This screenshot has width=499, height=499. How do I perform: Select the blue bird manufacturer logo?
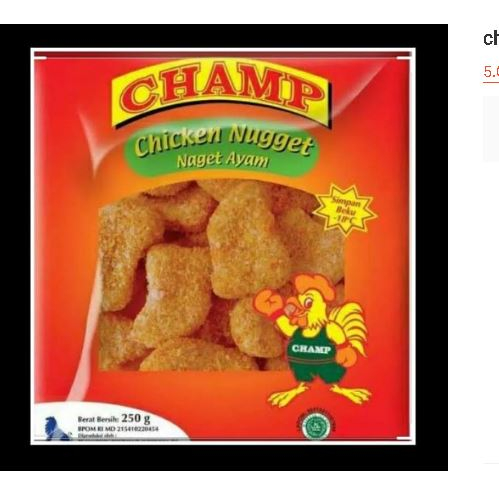click(54, 428)
